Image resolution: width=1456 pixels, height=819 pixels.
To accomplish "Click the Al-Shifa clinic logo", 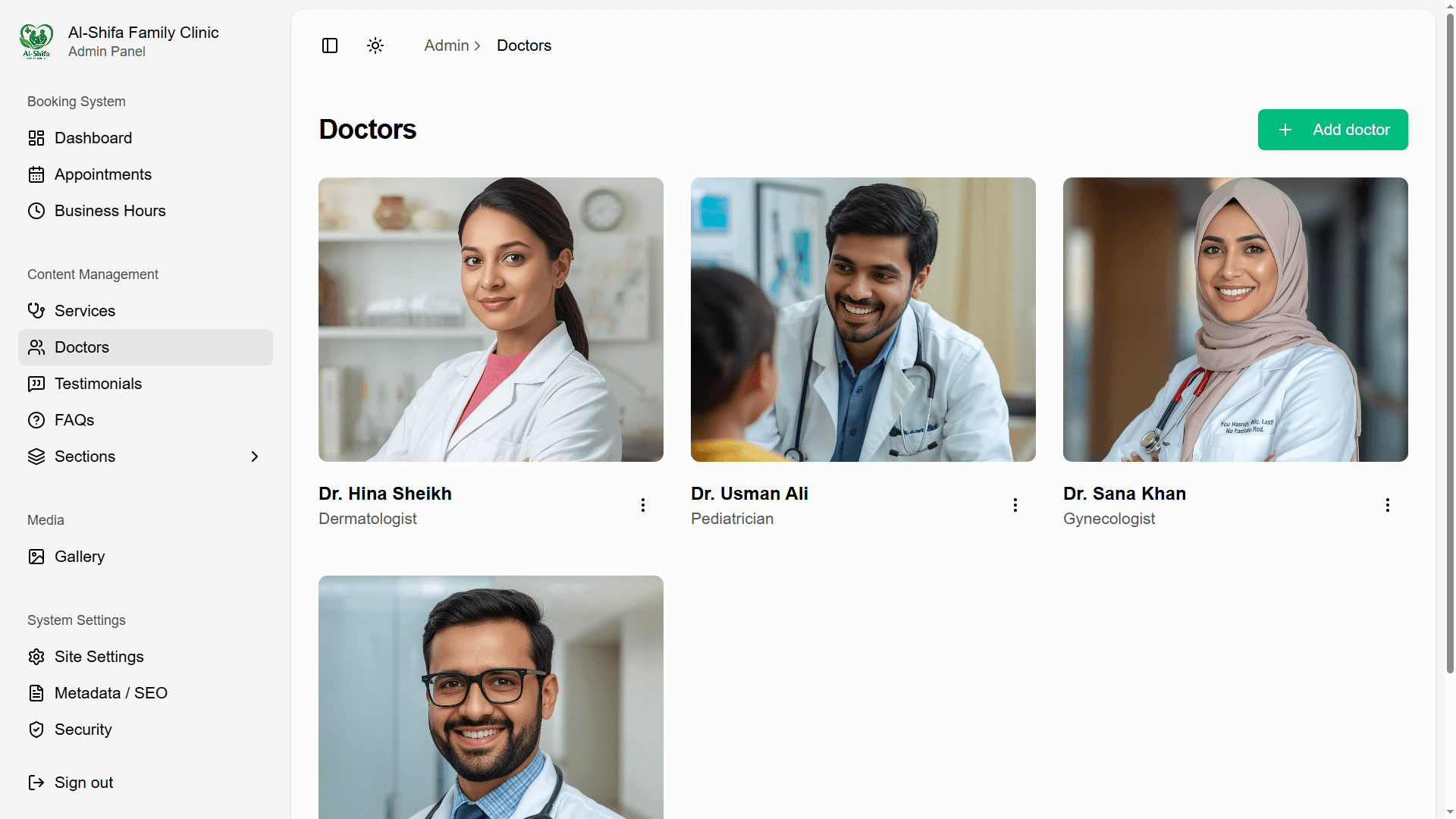I will [36, 41].
